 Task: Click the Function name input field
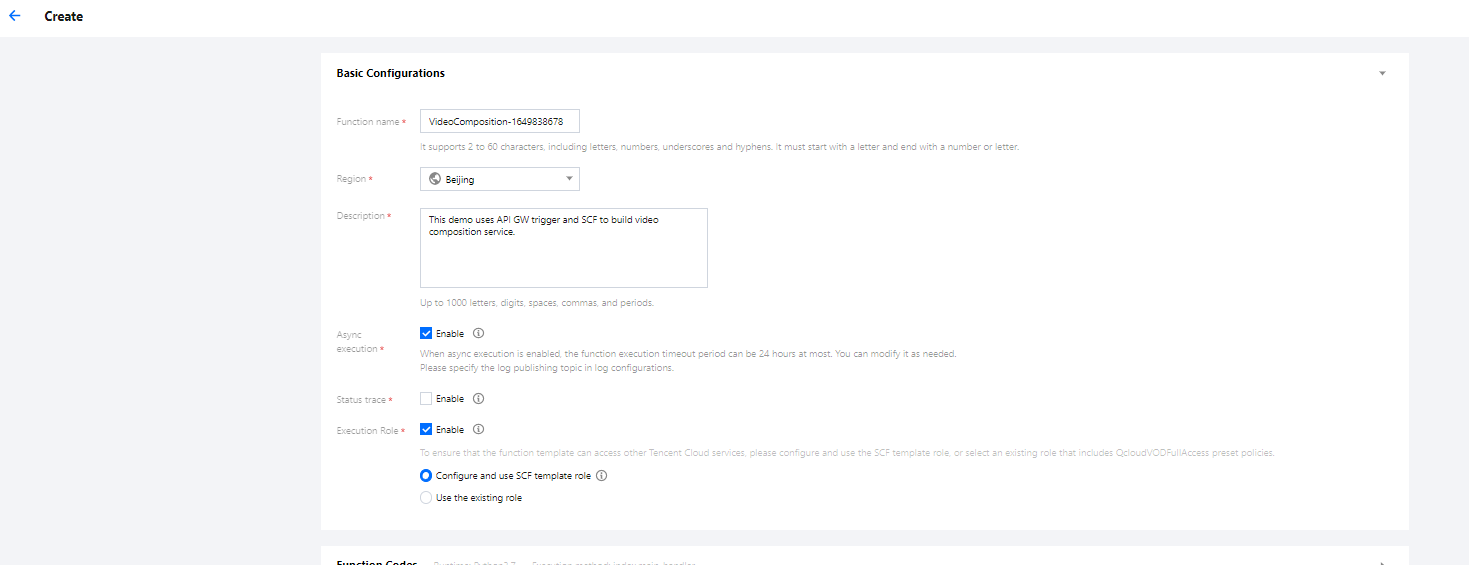click(499, 121)
